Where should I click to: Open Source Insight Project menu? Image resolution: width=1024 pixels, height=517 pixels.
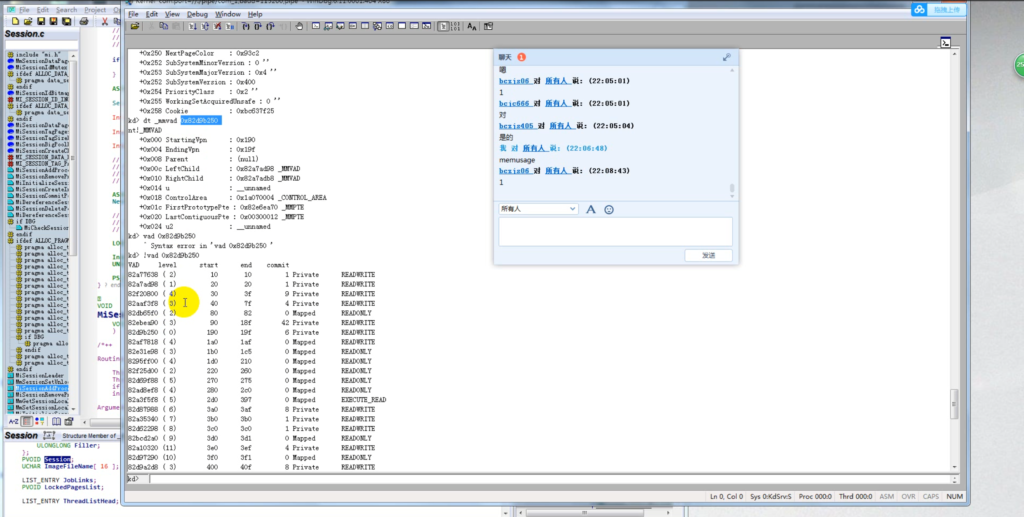tap(95, 10)
